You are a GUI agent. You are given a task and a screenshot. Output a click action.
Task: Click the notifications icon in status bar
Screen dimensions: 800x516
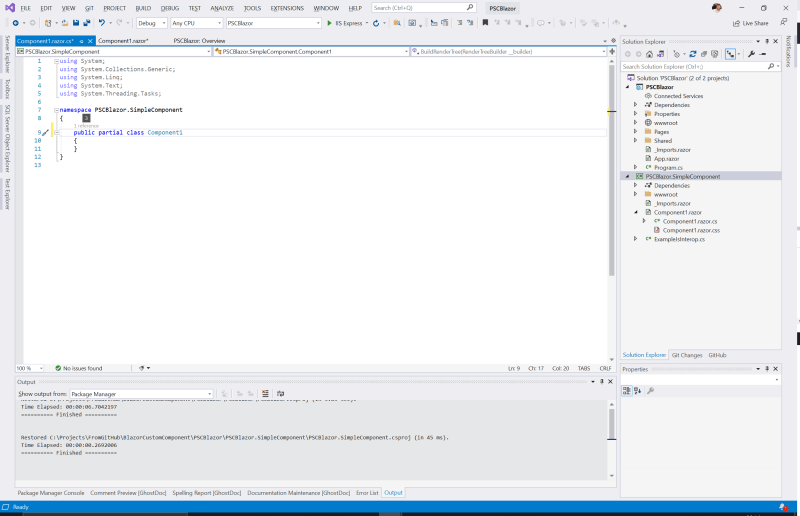click(783, 507)
